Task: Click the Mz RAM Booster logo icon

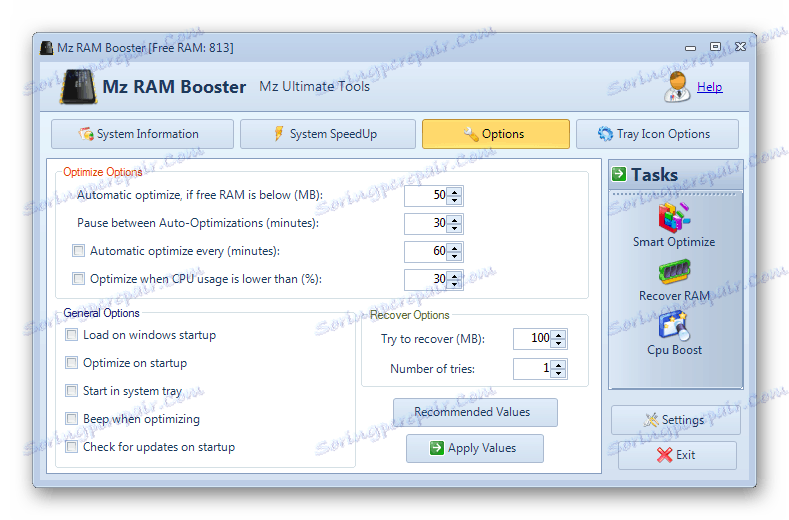Action: click(78, 87)
